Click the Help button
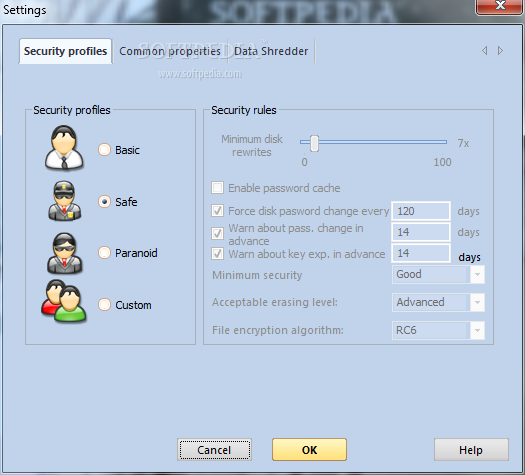 click(x=471, y=450)
